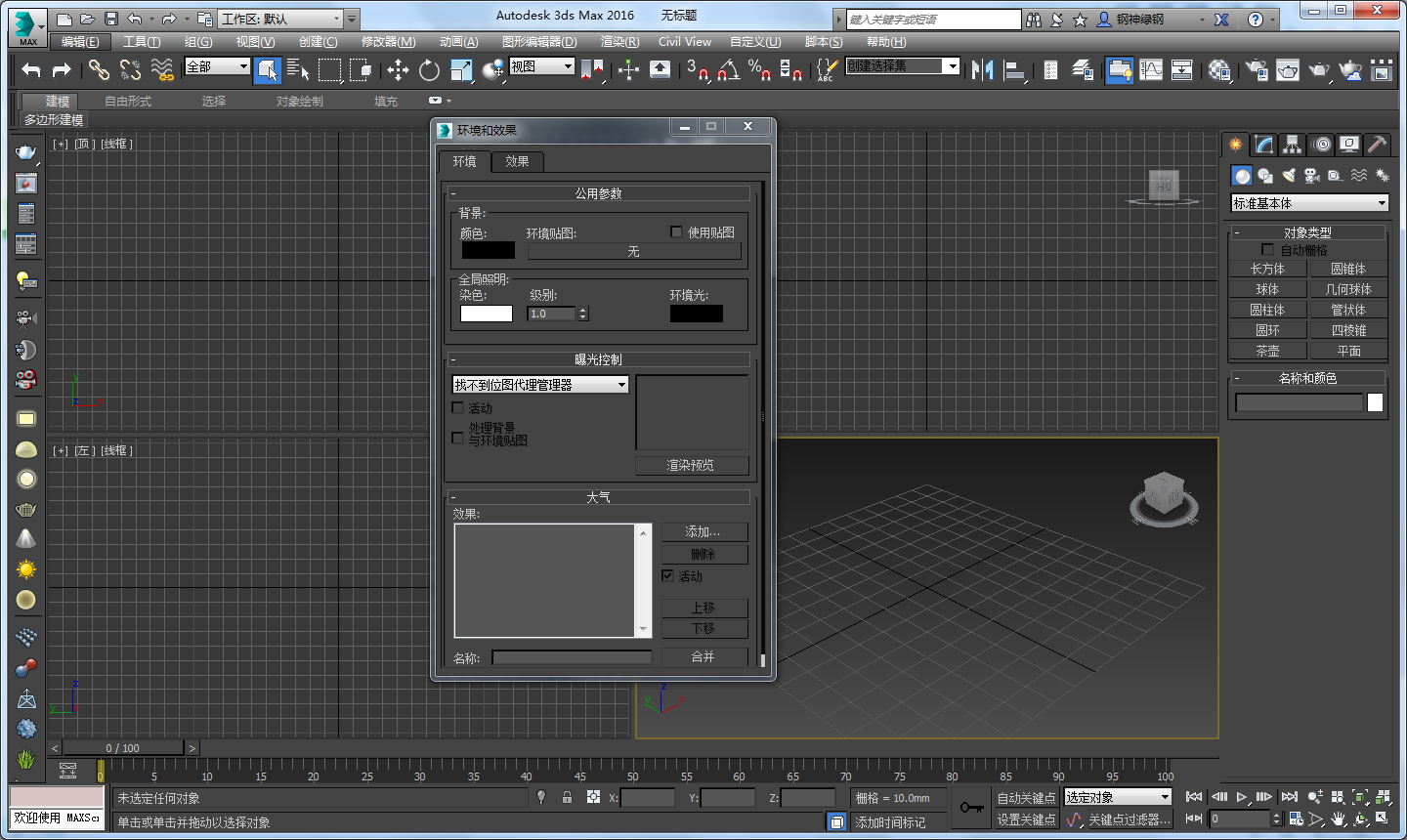This screenshot has width=1407, height=840.
Task: Open the Civil View menu
Action: pyautogui.click(x=685, y=42)
